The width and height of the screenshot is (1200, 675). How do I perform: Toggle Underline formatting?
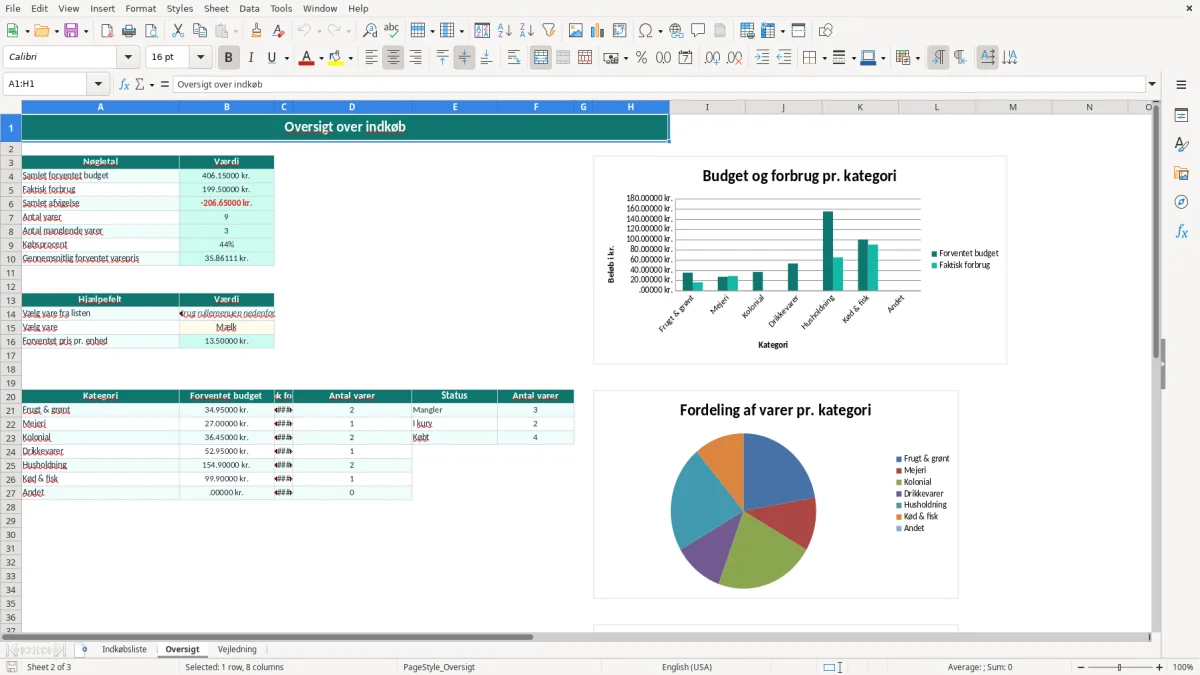click(271, 58)
